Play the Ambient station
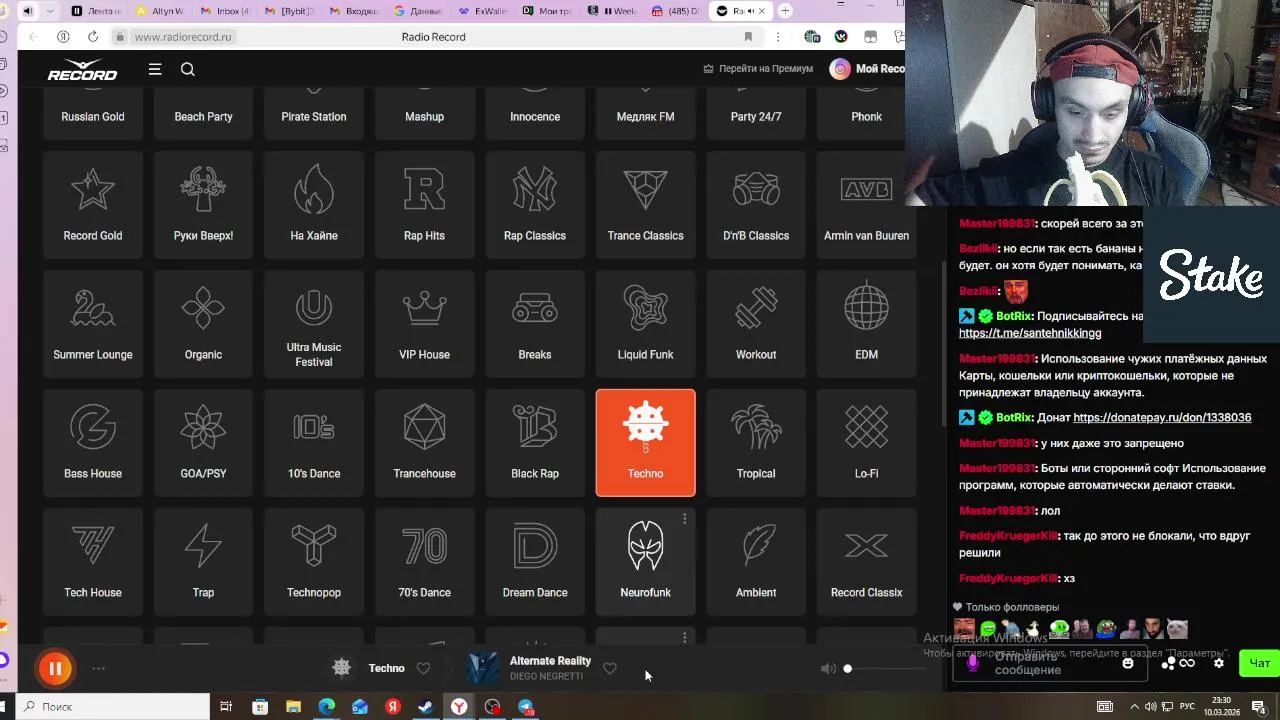1280x720 pixels. coord(756,561)
